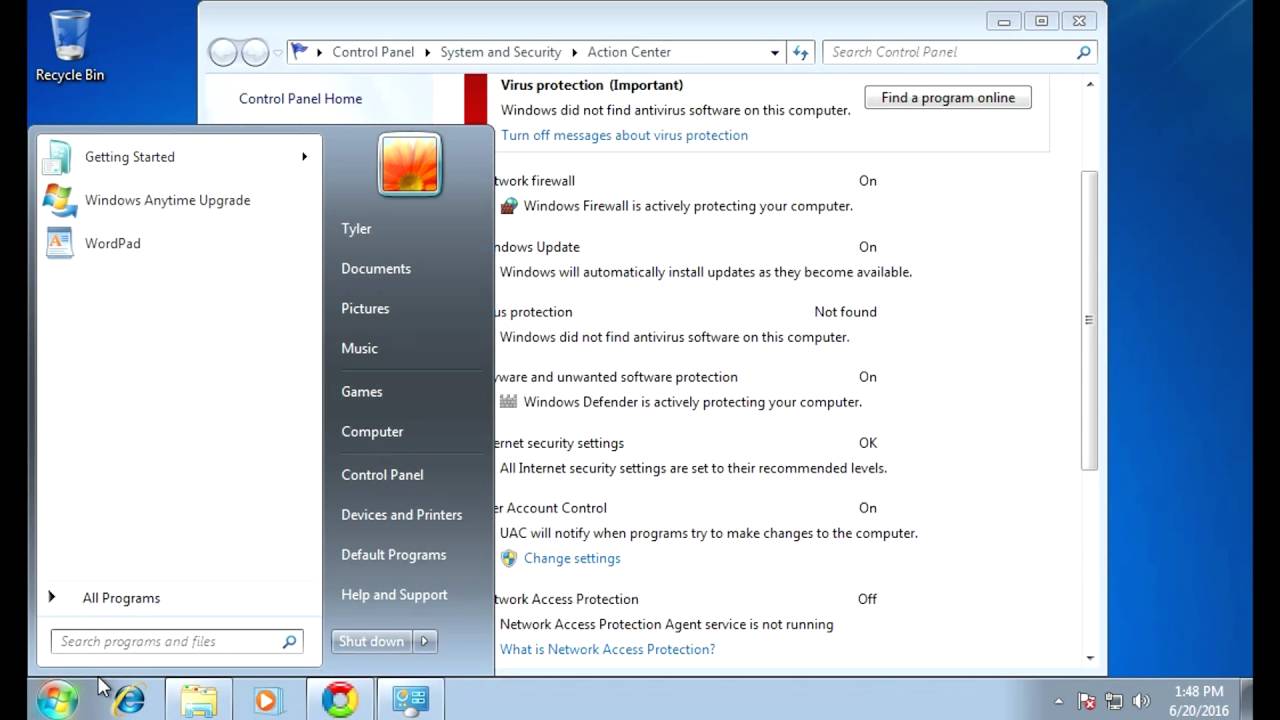The image size is (1280, 720).
Task: Click scrollbar up arrow
Action: [x=1089, y=84]
